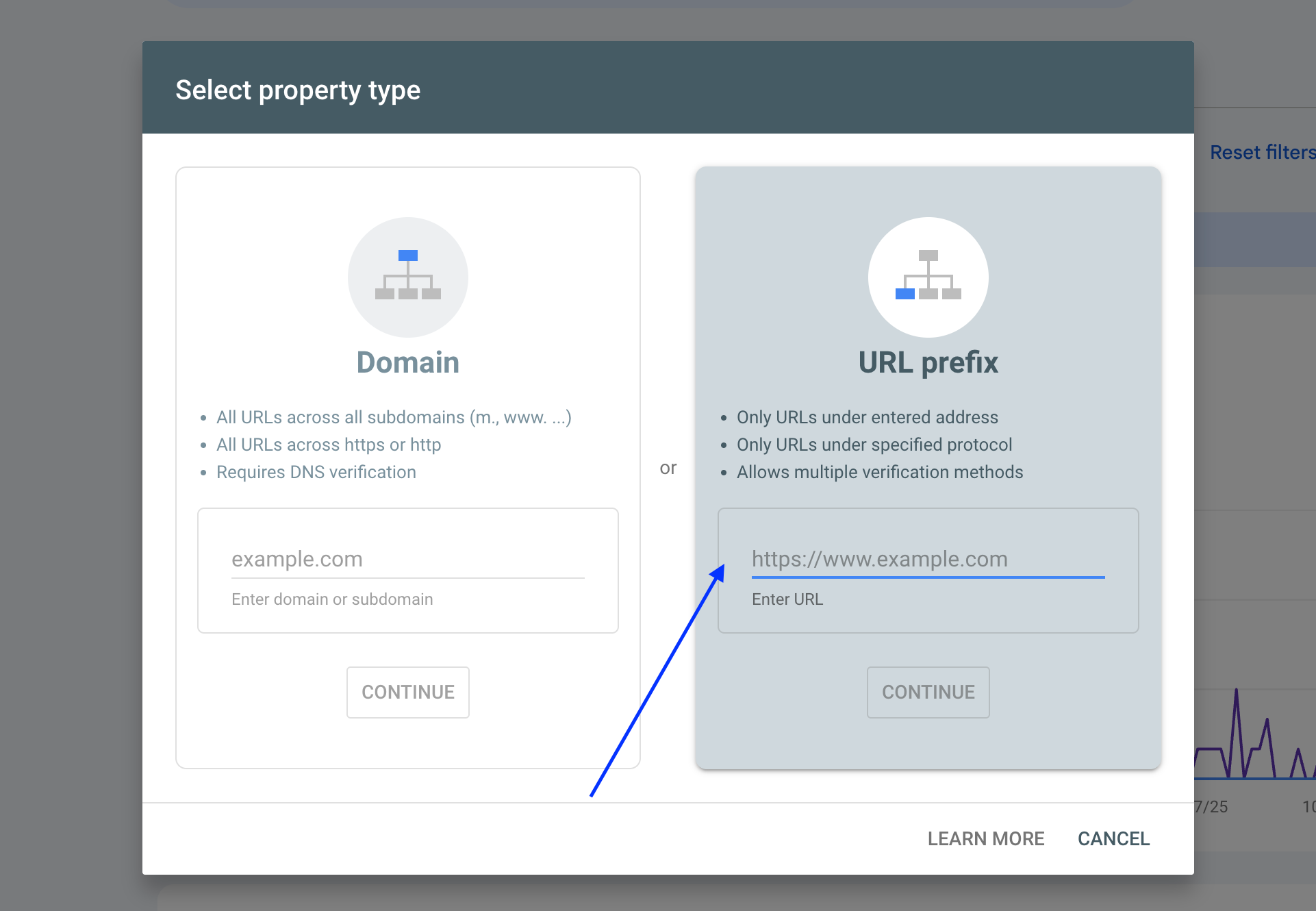Click Enter domain or subdomain helper label
Viewport: 1316px width, 911px height.
coord(332,599)
